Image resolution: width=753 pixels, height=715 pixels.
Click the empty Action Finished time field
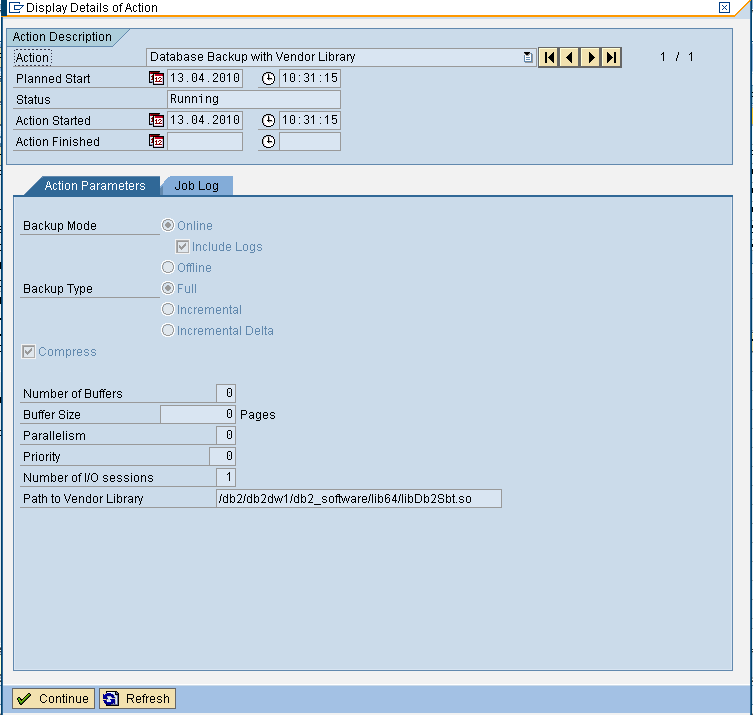(x=310, y=141)
